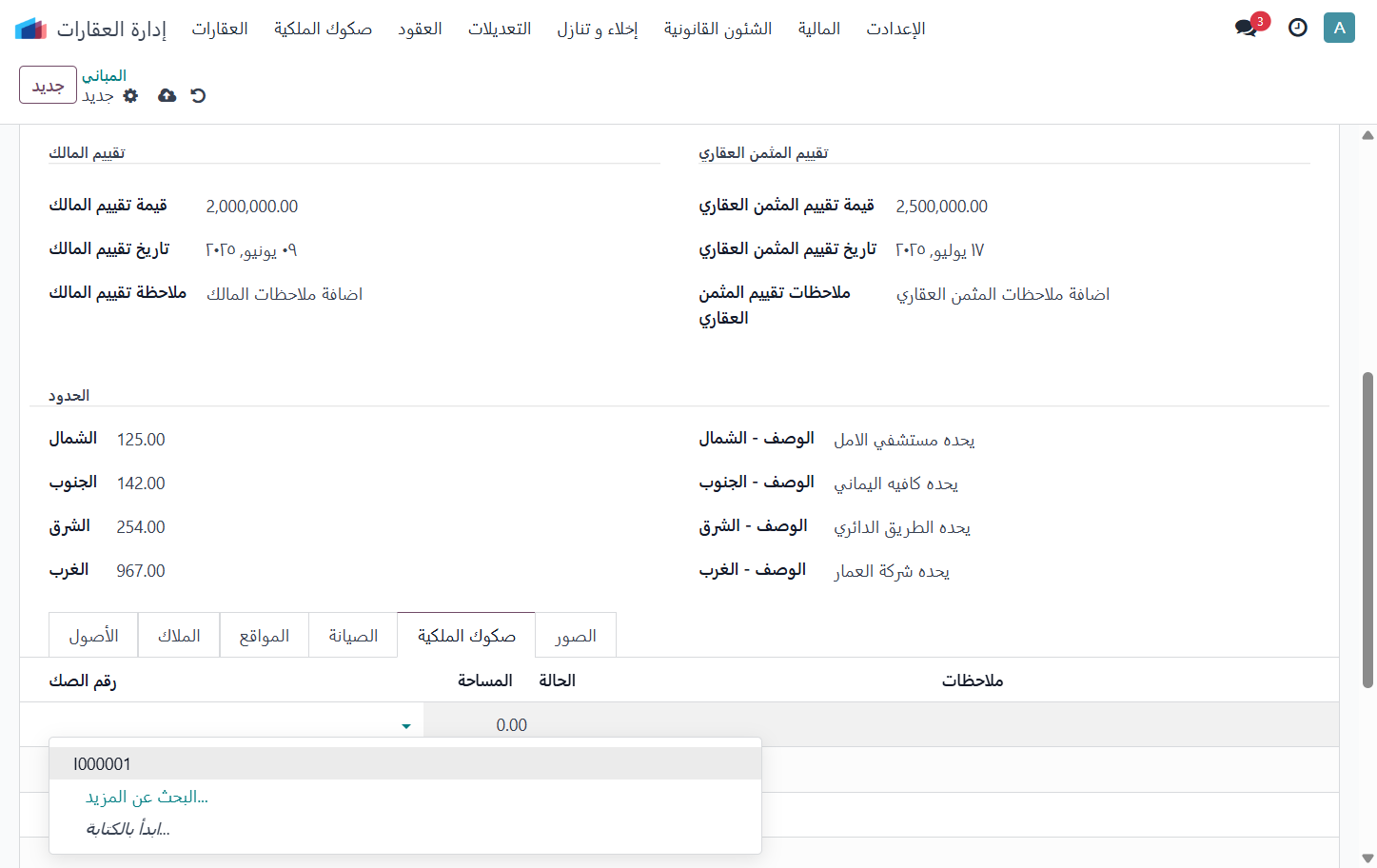The image size is (1377, 868).
Task: Switch to the صكوك الملكية tab
Action: click(466, 635)
